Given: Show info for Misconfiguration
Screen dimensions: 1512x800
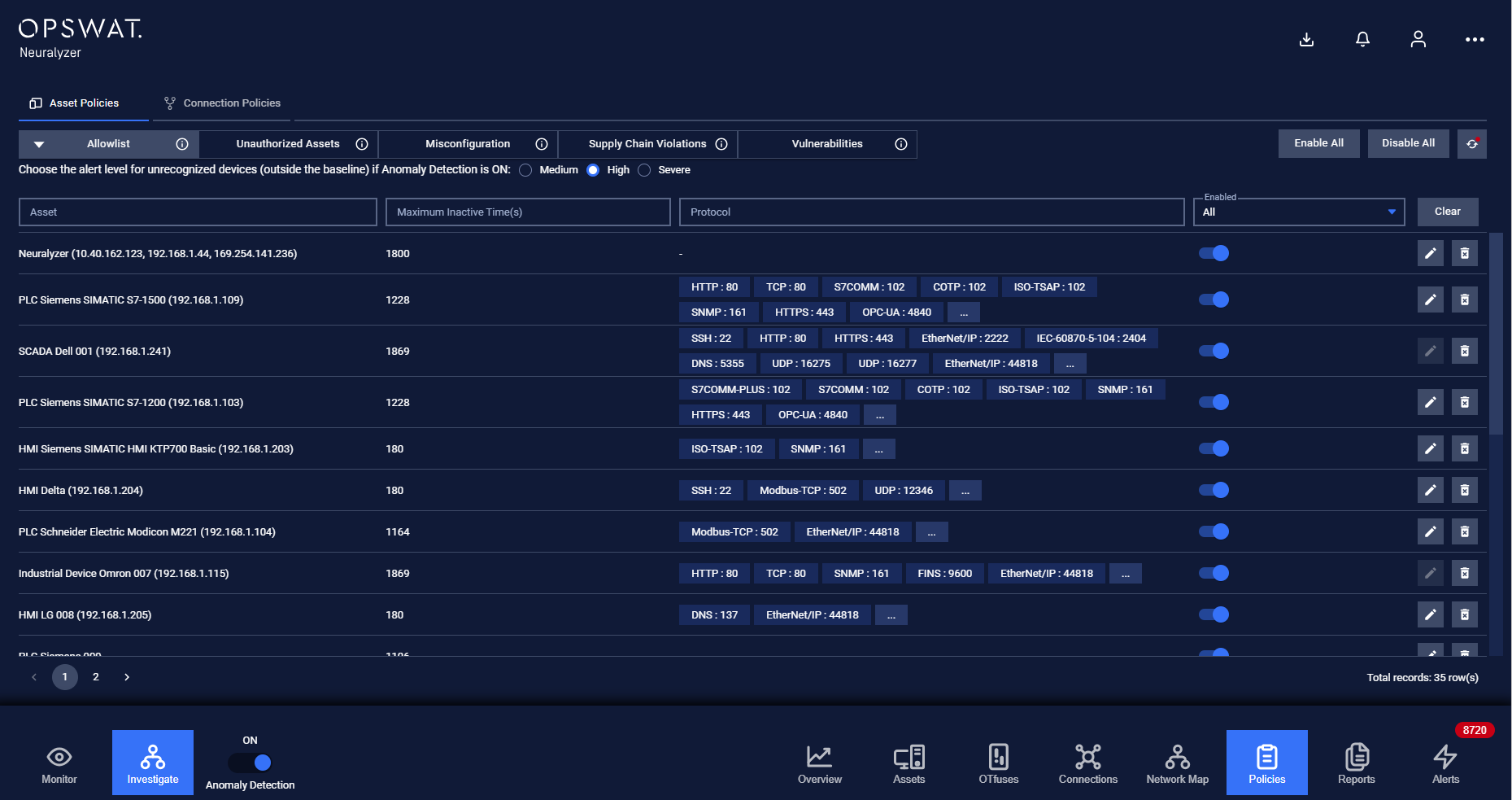Looking at the screenshot, I should pyautogui.click(x=542, y=144).
